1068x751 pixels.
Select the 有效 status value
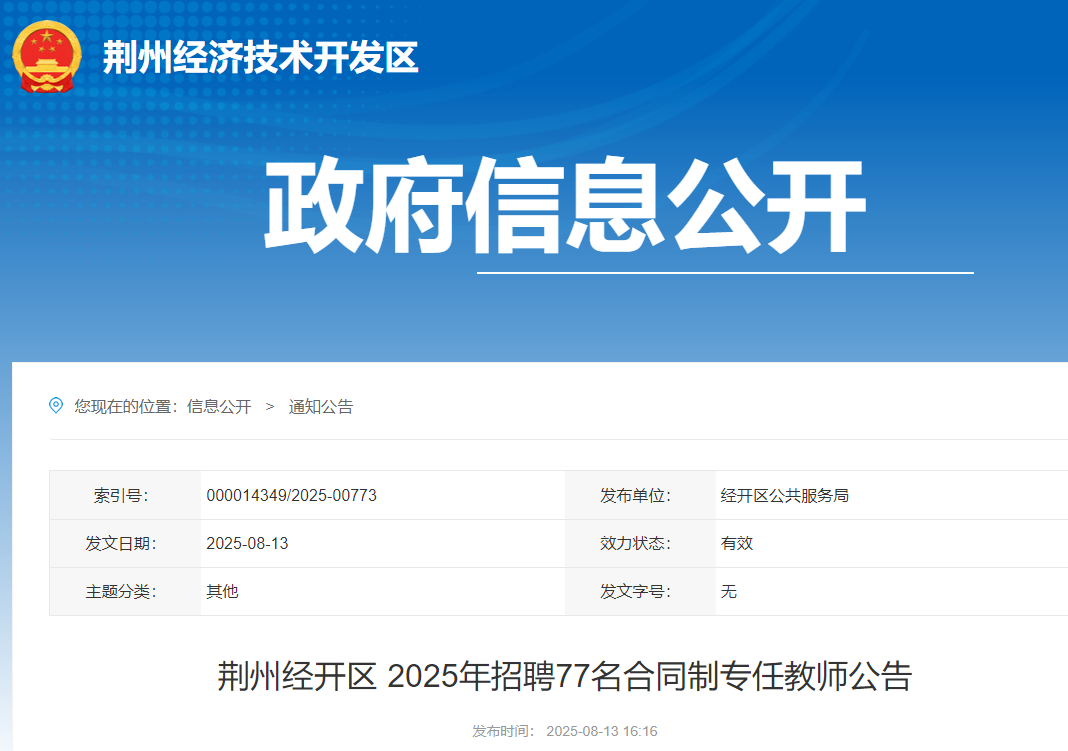click(x=737, y=543)
